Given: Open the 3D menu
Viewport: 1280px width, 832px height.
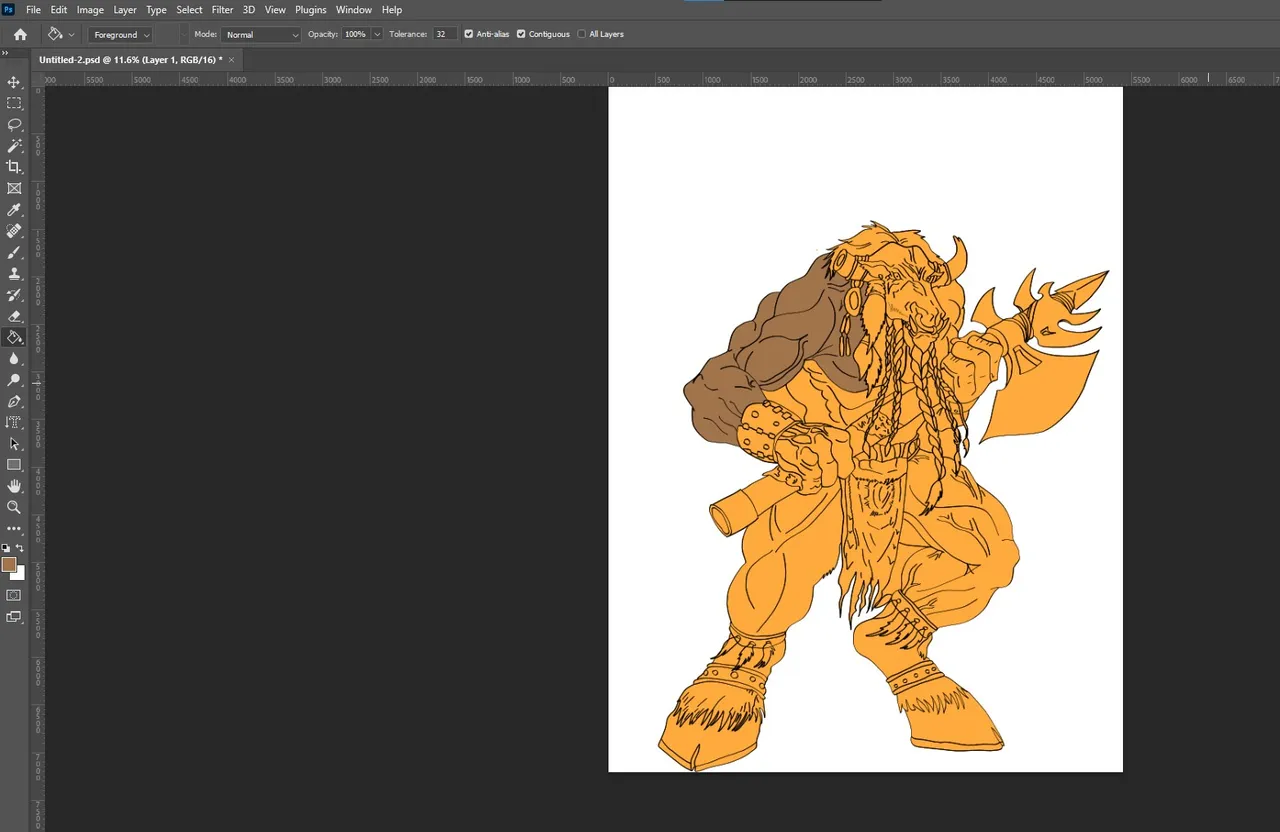Looking at the screenshot, I should tap(249, 9).
